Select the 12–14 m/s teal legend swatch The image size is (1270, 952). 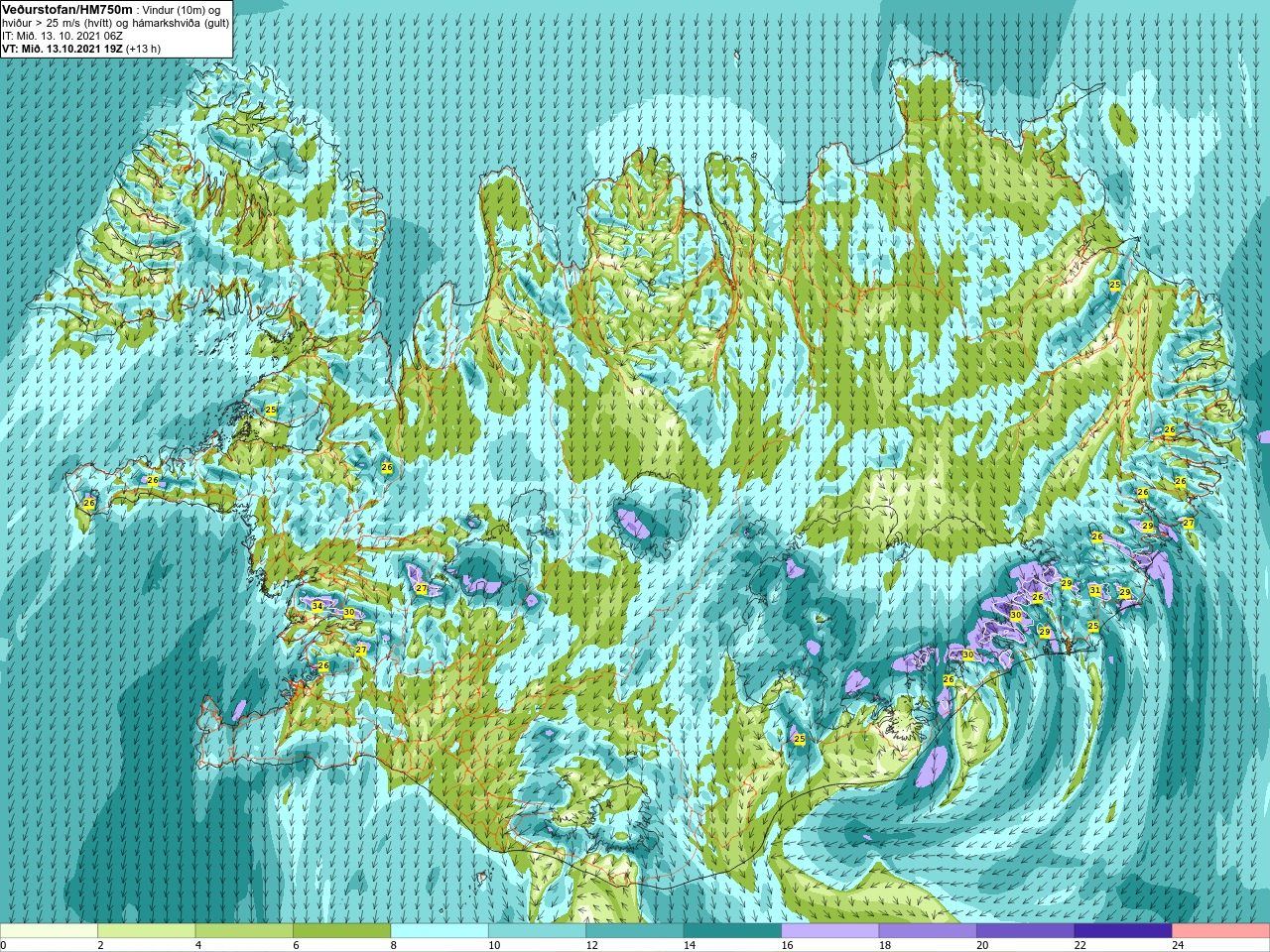tap(635, 931)
